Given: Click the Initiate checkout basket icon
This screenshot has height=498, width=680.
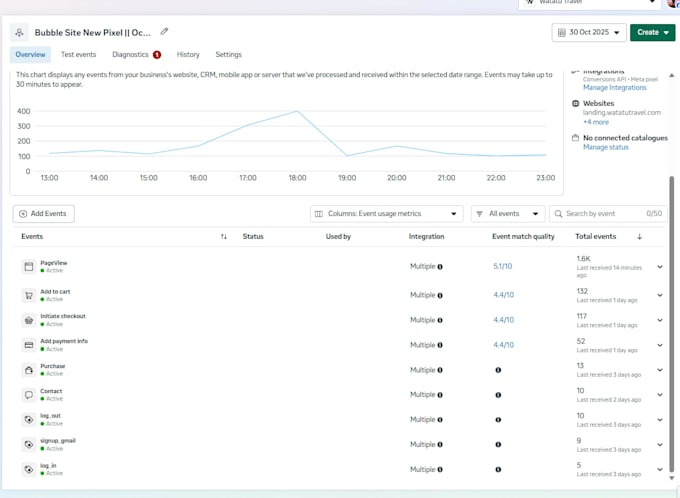Looking at the screenshot, I should 29,320.
